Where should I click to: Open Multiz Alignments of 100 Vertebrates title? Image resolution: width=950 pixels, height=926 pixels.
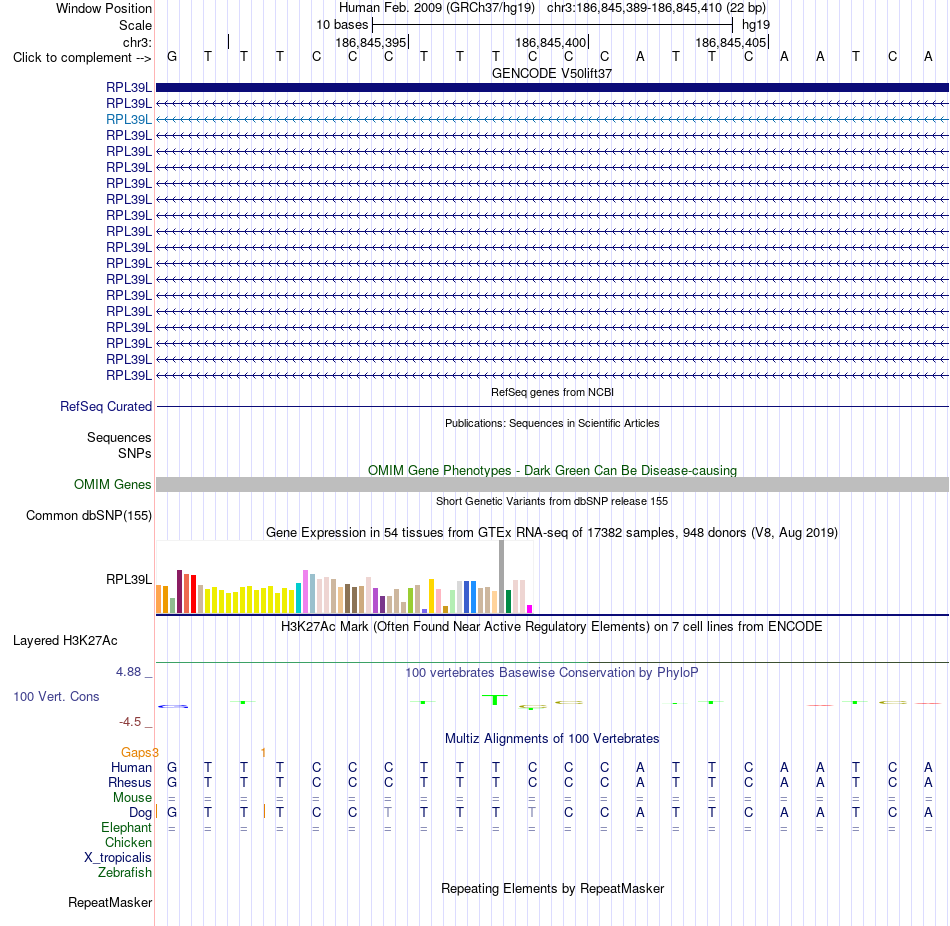pos(552,739)
